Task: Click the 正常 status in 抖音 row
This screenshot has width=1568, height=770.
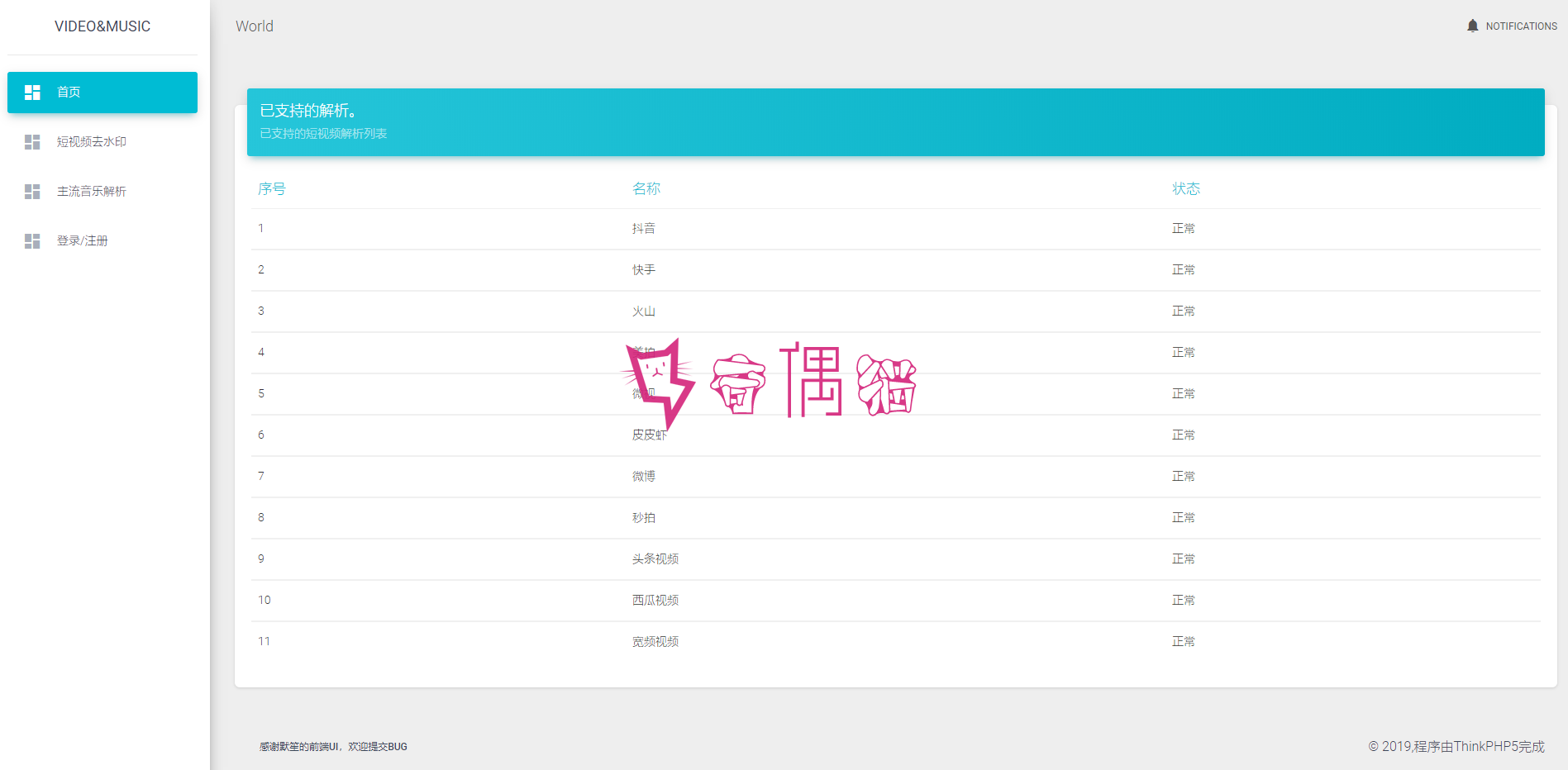Action: click(x=1184, y=229)
